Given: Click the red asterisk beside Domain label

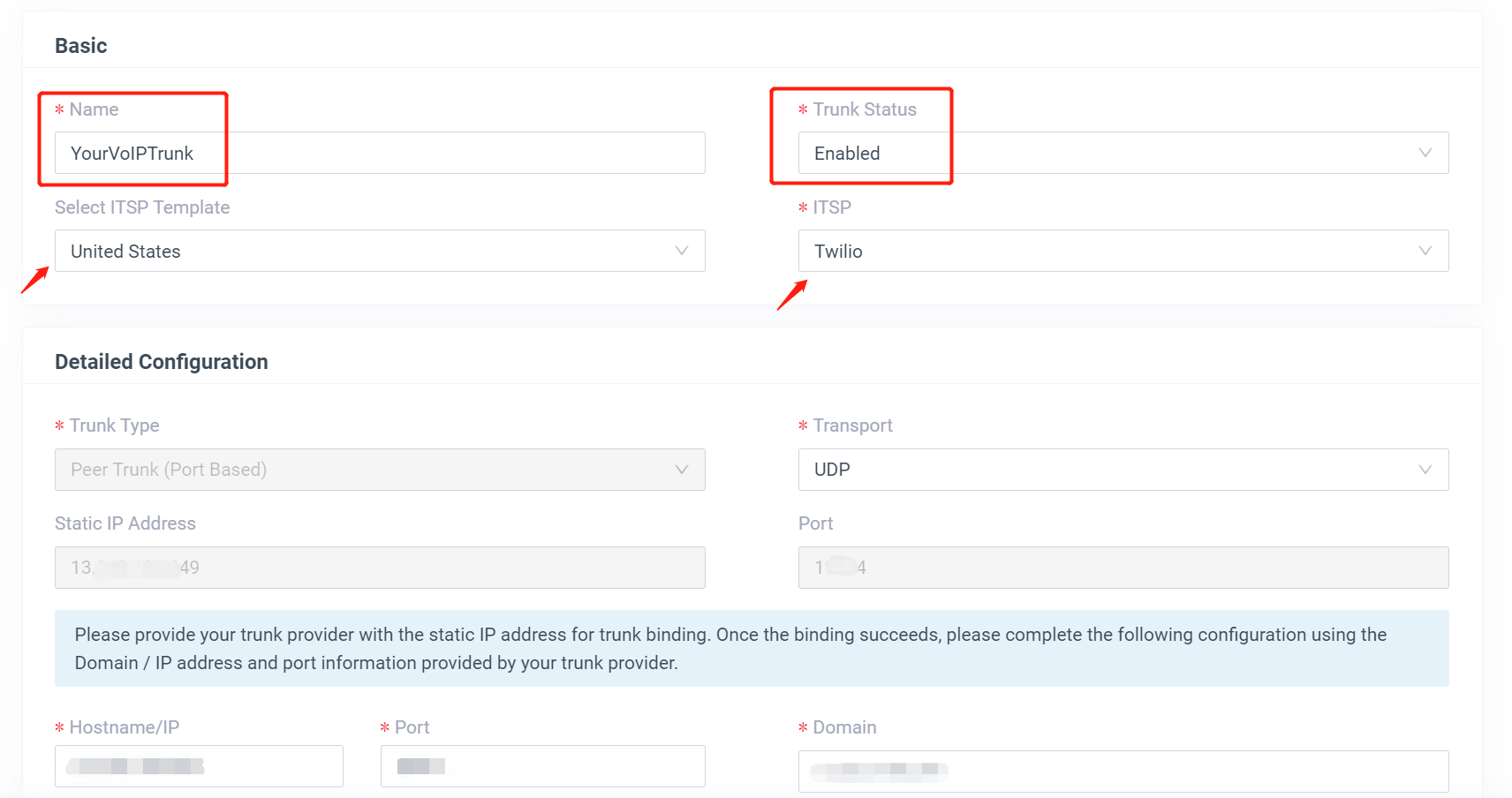Looking at the screenshot, I should point(802,727).
